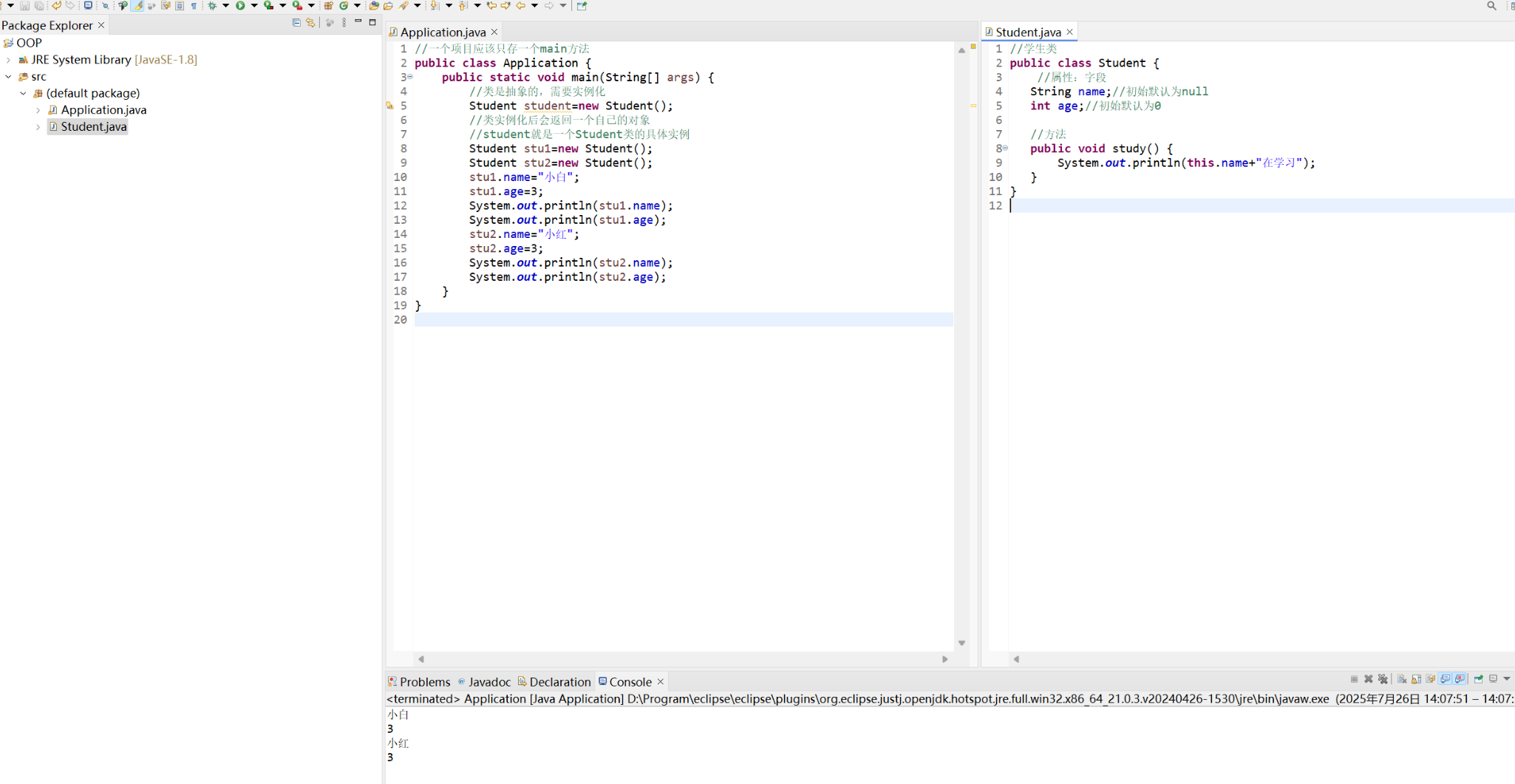Click the Save All toolbar icon

(x=39, y=6)
